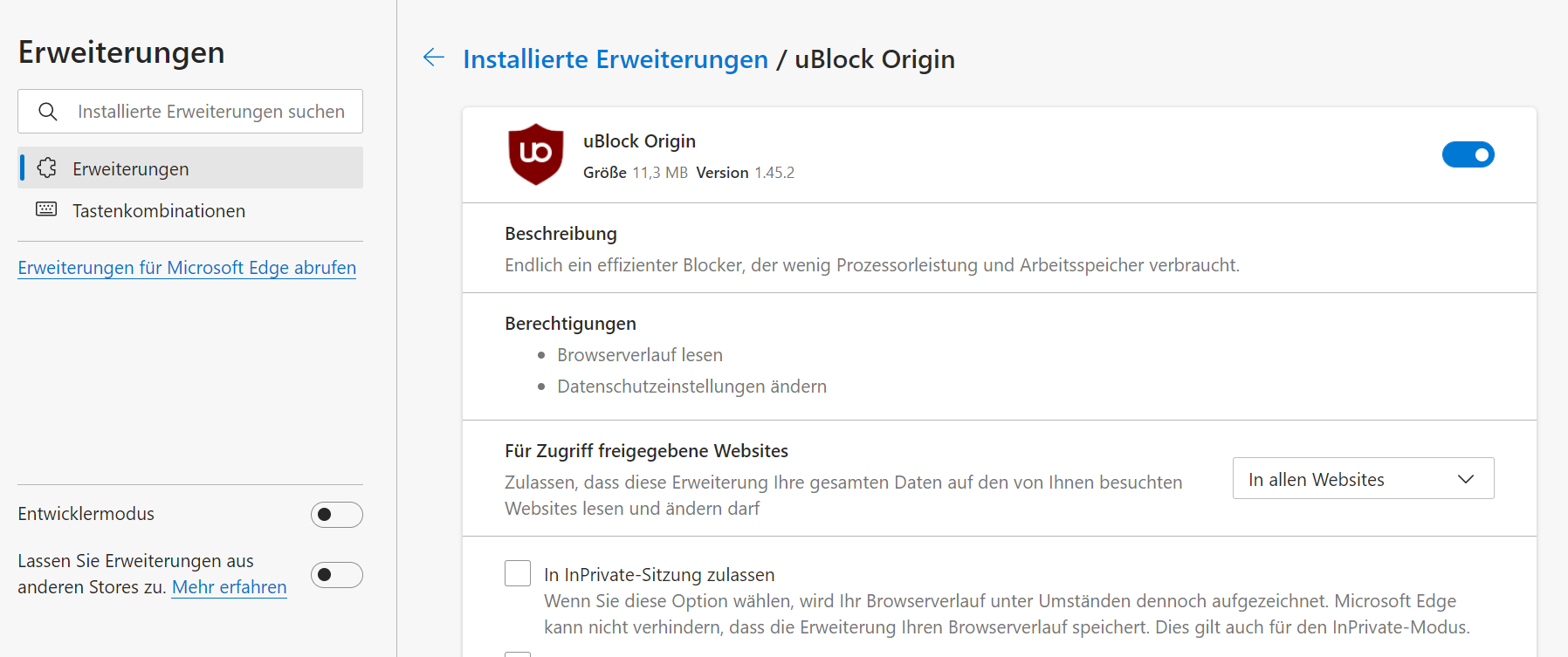Click the In InPrivate-Sitzung zulassen label text
Screen dimensions: 1568x657
pyautogui.click(x=659, y=575)
